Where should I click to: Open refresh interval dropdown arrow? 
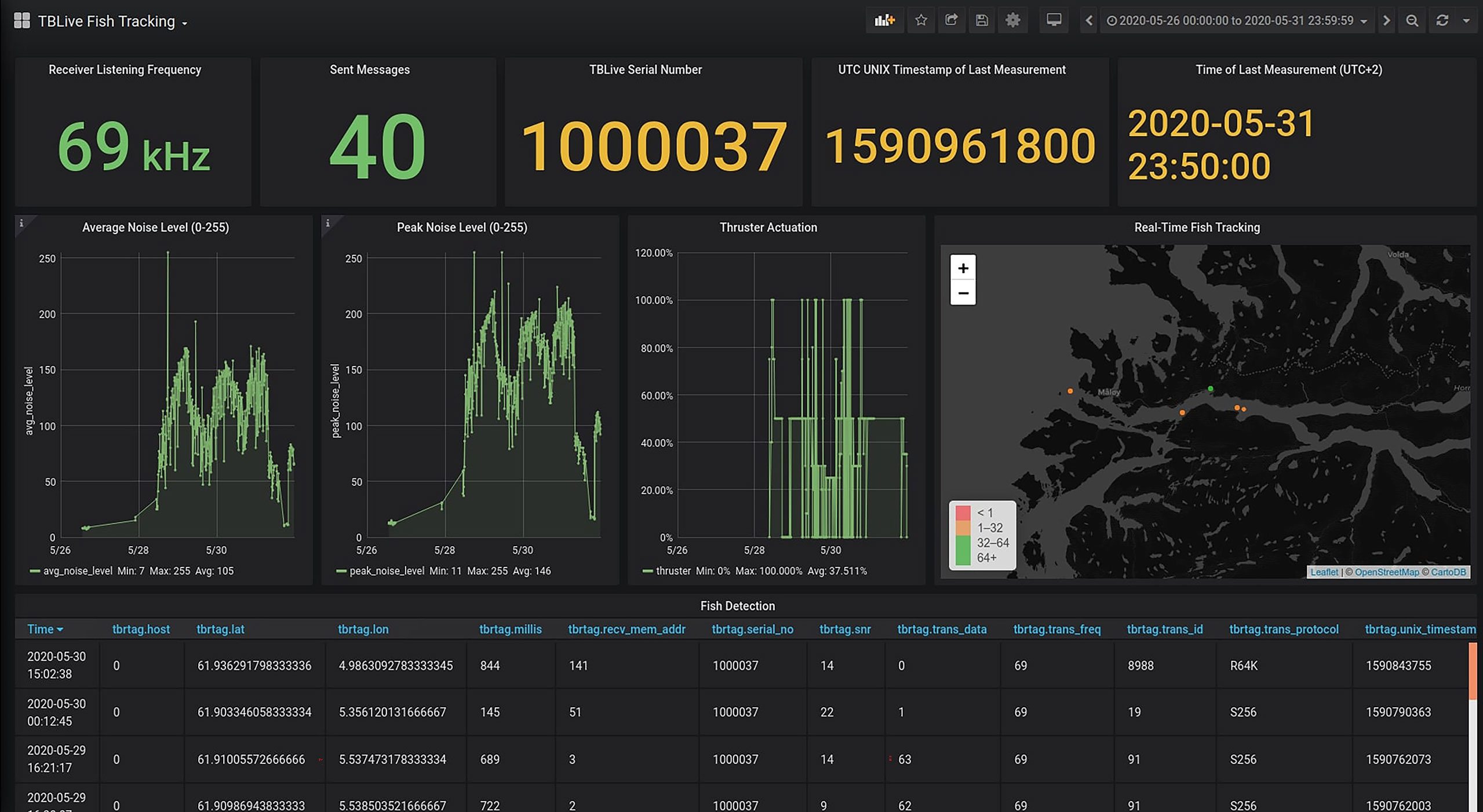(x=1466, y=20)
